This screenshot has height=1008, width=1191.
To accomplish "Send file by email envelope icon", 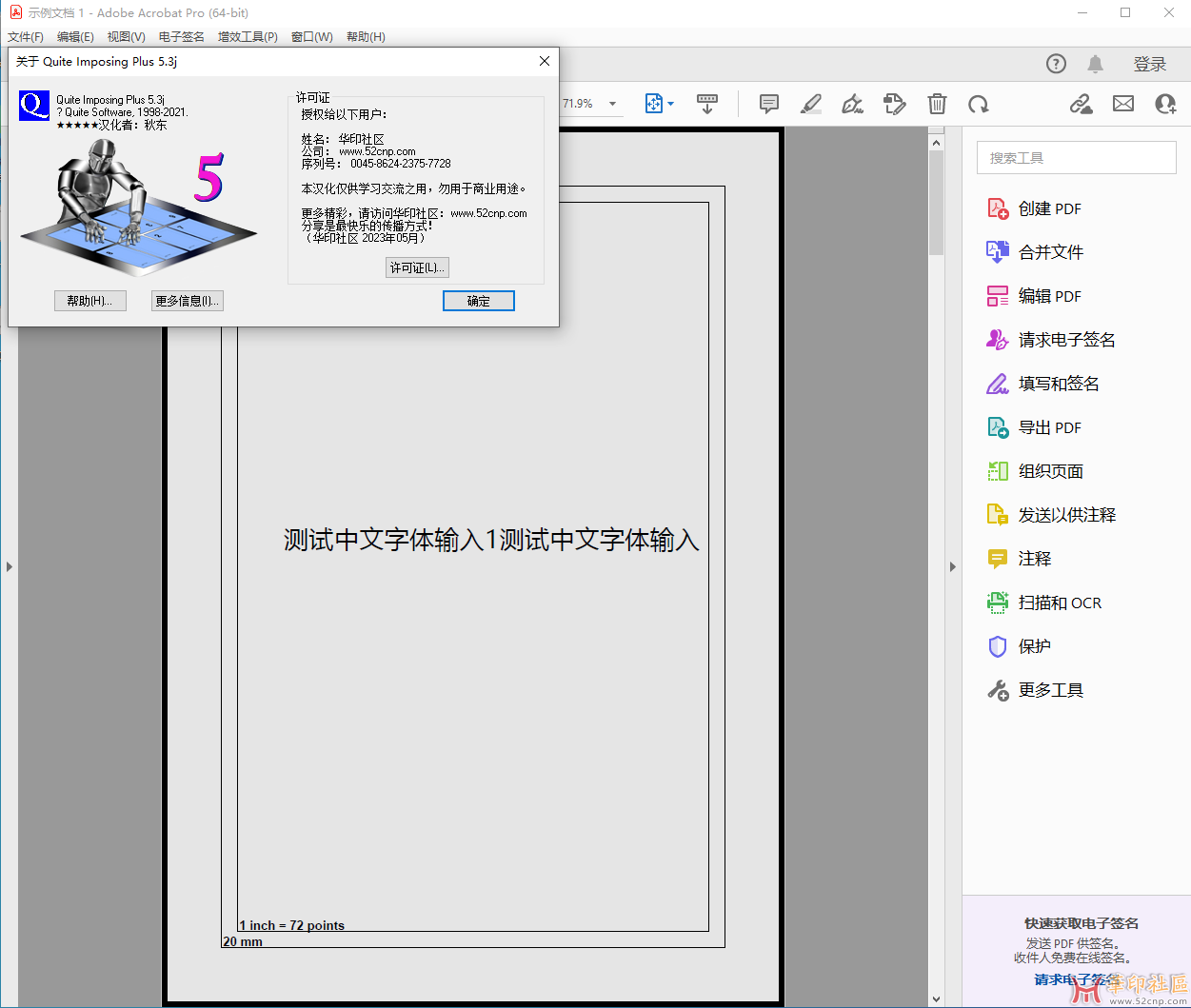I will pos(1123,104).
